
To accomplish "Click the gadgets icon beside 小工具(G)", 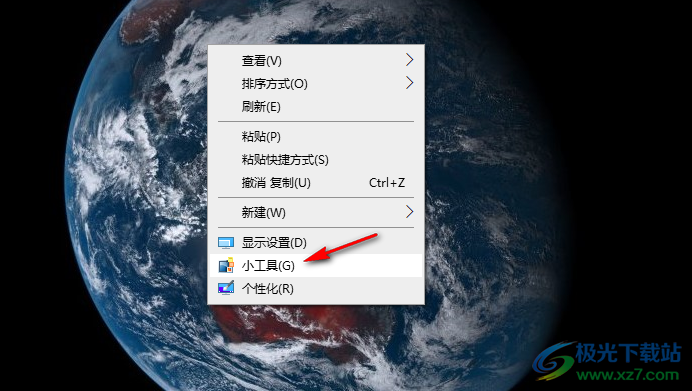I will click(x=226, y=265).
